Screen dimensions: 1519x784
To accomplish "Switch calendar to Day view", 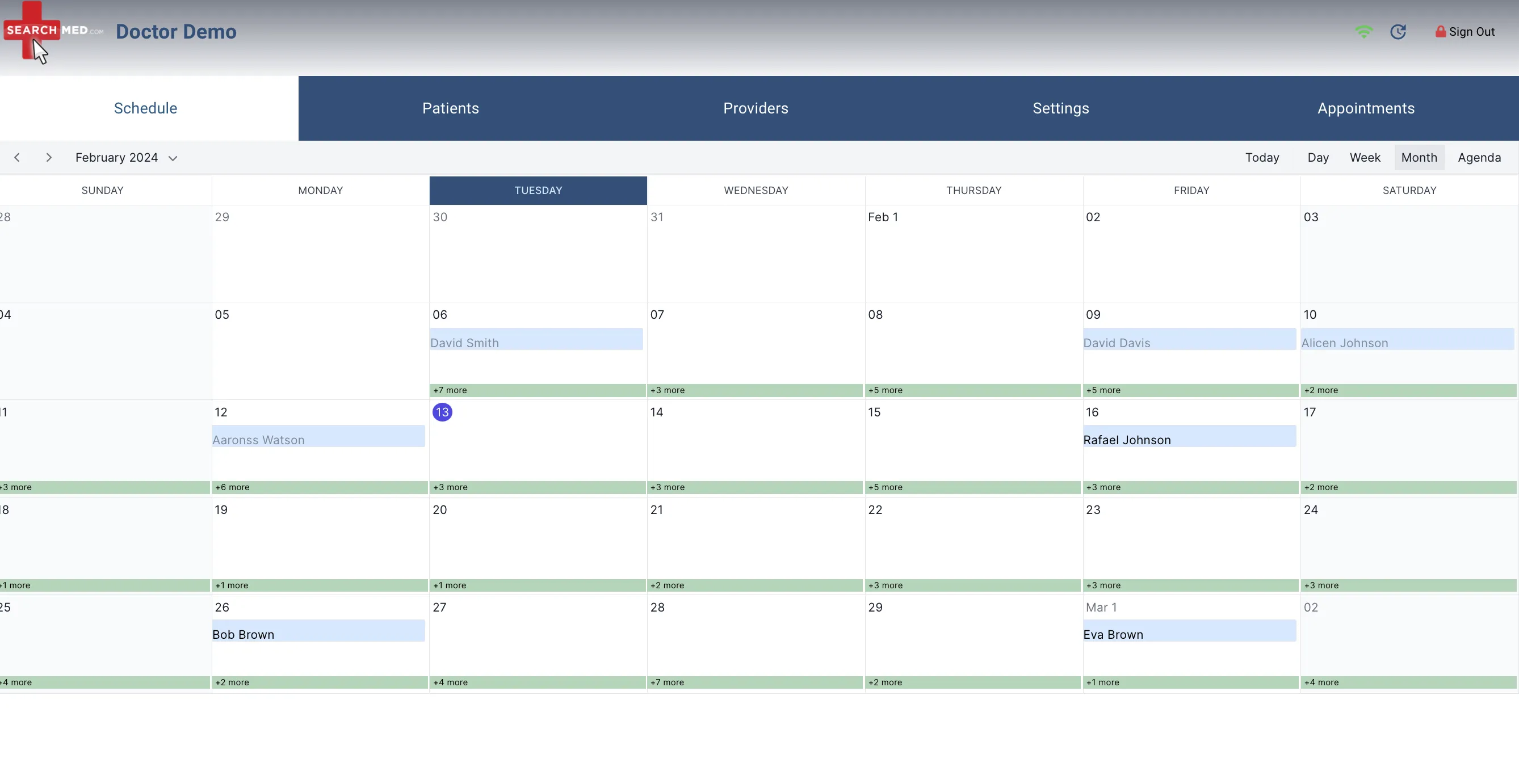I will click(x=1318, y=157).
